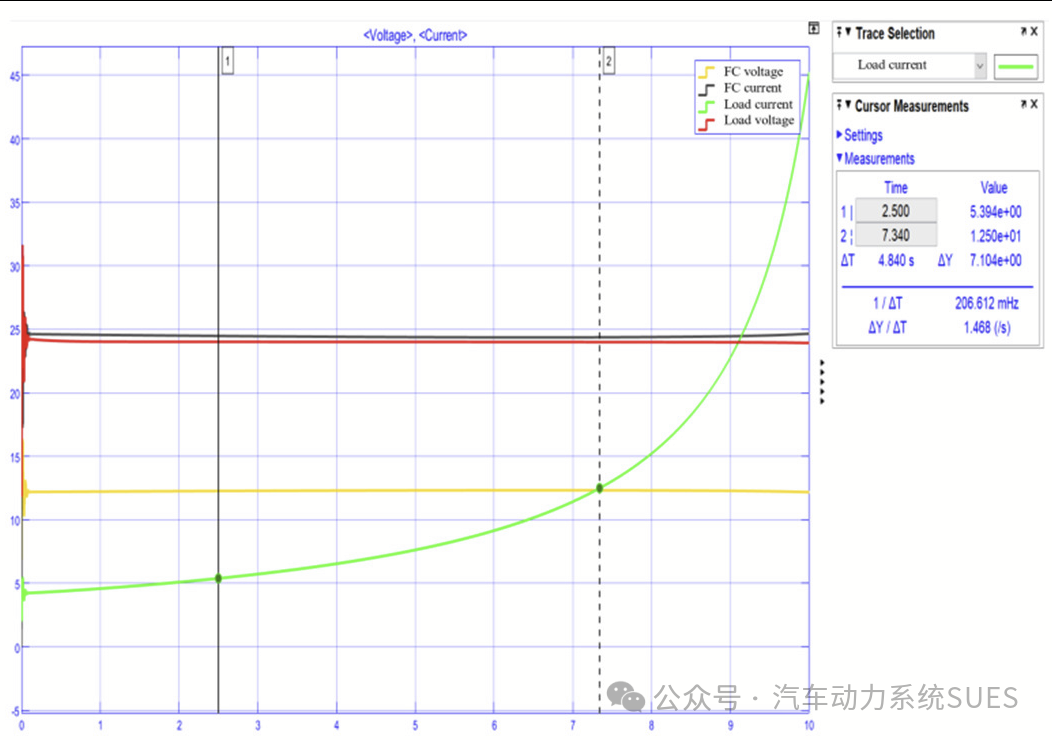This screenshot has height=740, width=1052.
Task: Click the '<Voltage>, <Current>' plot title
Action: coord(415,35)
